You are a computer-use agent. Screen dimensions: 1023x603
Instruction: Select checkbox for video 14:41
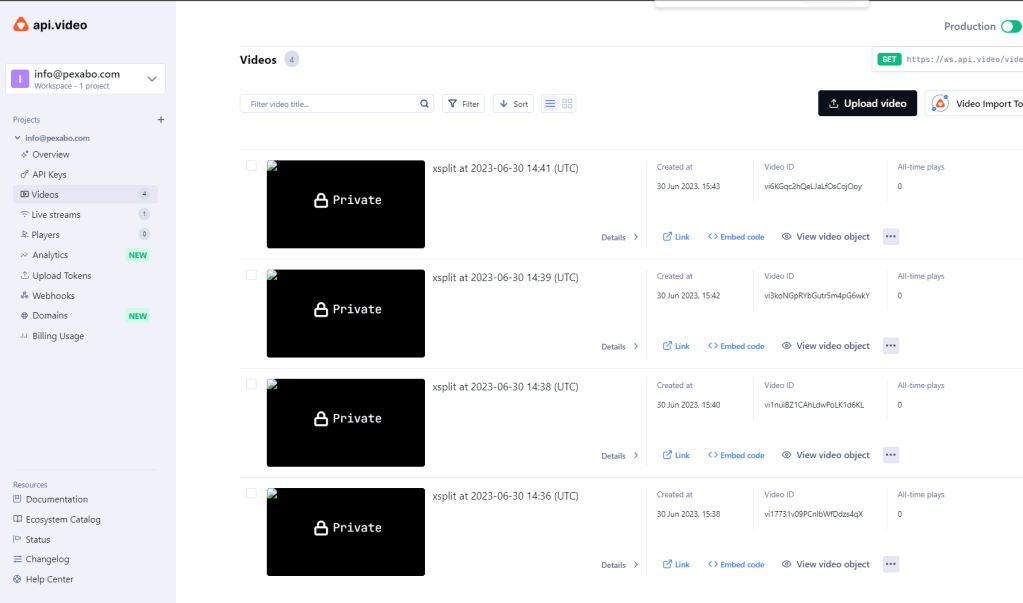tap(251, 166)
